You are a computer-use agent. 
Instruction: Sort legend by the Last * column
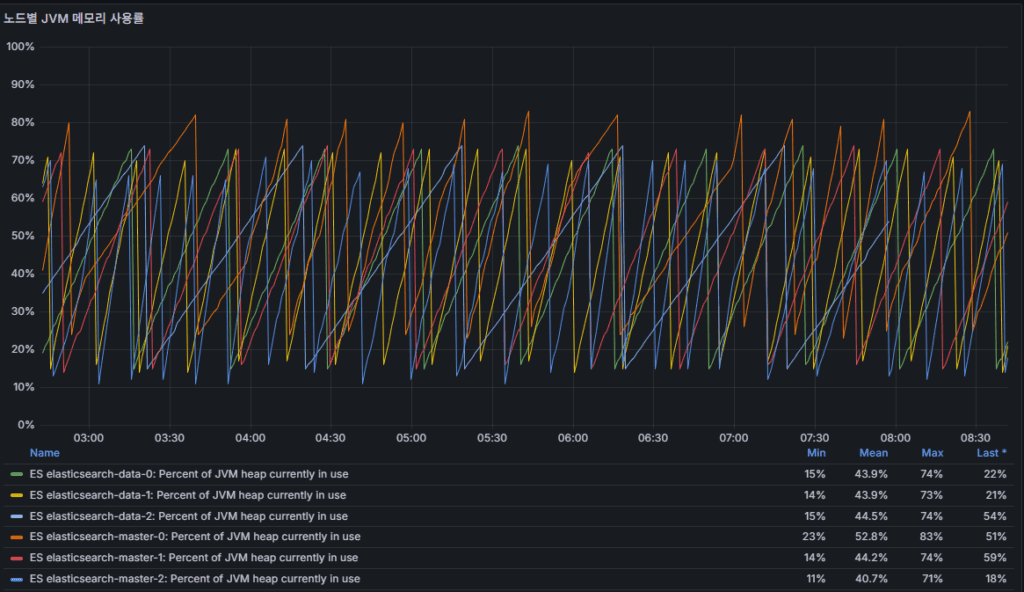click(991, 453)
